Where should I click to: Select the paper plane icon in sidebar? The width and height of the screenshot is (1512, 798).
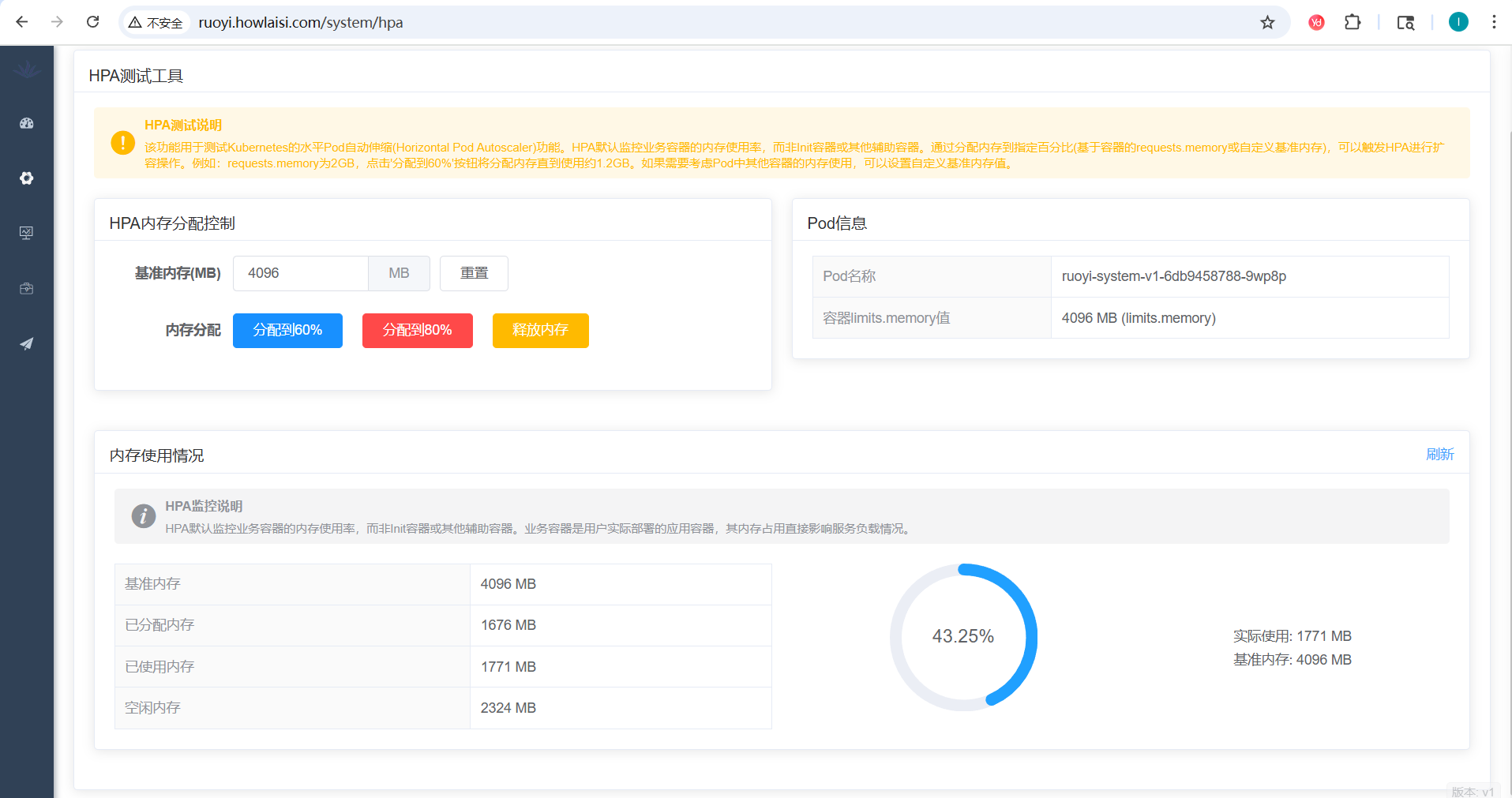[26, 343]
